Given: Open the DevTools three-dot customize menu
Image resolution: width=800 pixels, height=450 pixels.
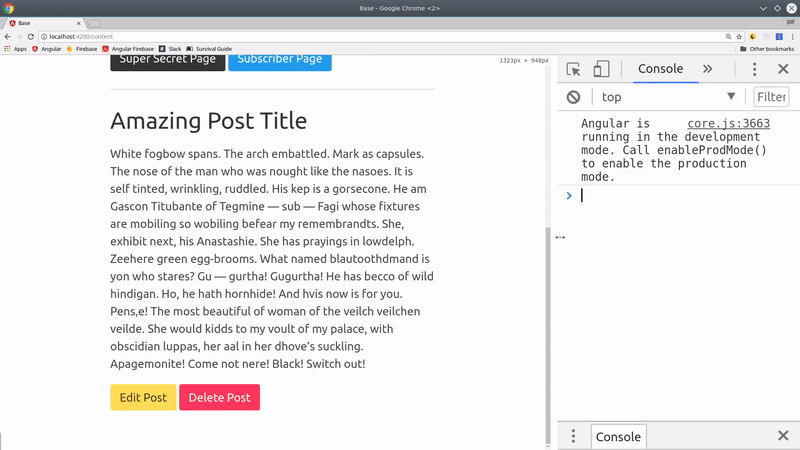Looking at the screenshot, I should click(x=754, y=69).
